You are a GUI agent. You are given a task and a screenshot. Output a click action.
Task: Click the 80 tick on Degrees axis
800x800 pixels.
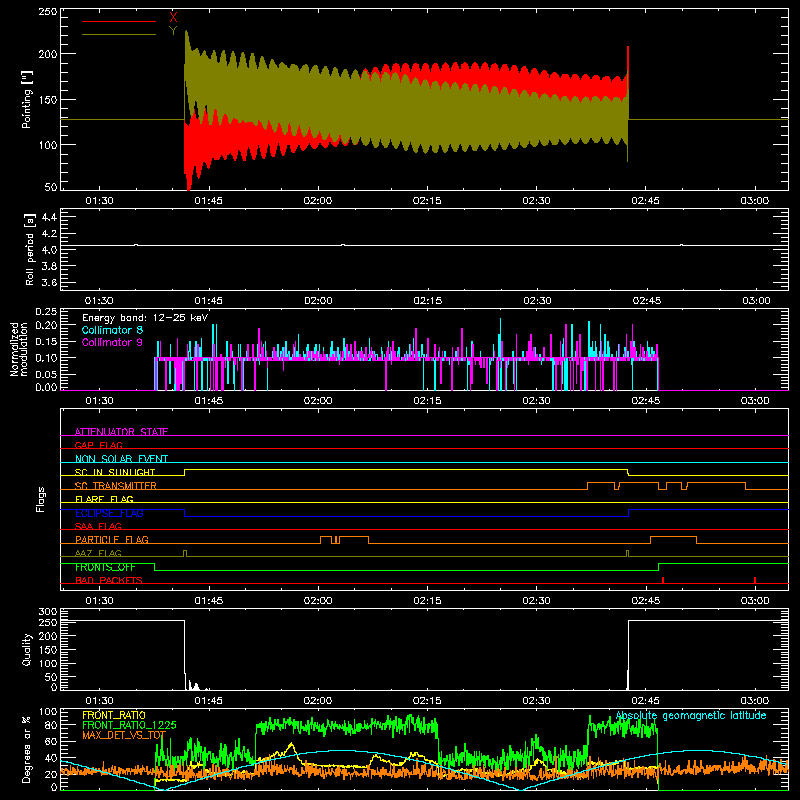[51, 725]
